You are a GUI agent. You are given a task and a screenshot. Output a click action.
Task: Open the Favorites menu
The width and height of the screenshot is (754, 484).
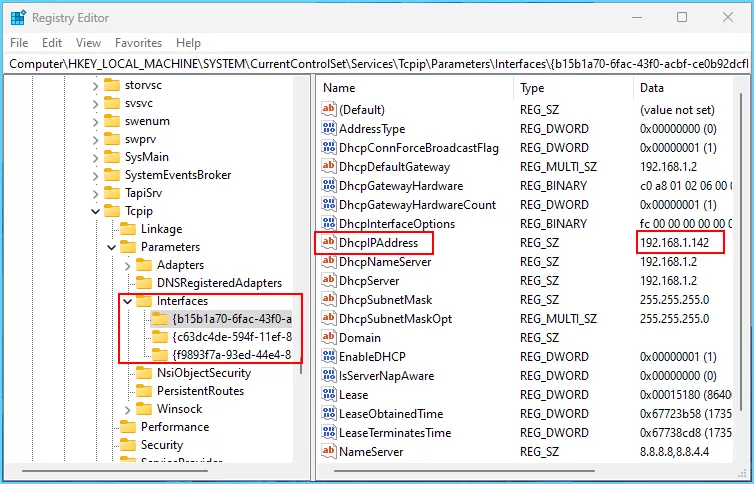[138, 43]
